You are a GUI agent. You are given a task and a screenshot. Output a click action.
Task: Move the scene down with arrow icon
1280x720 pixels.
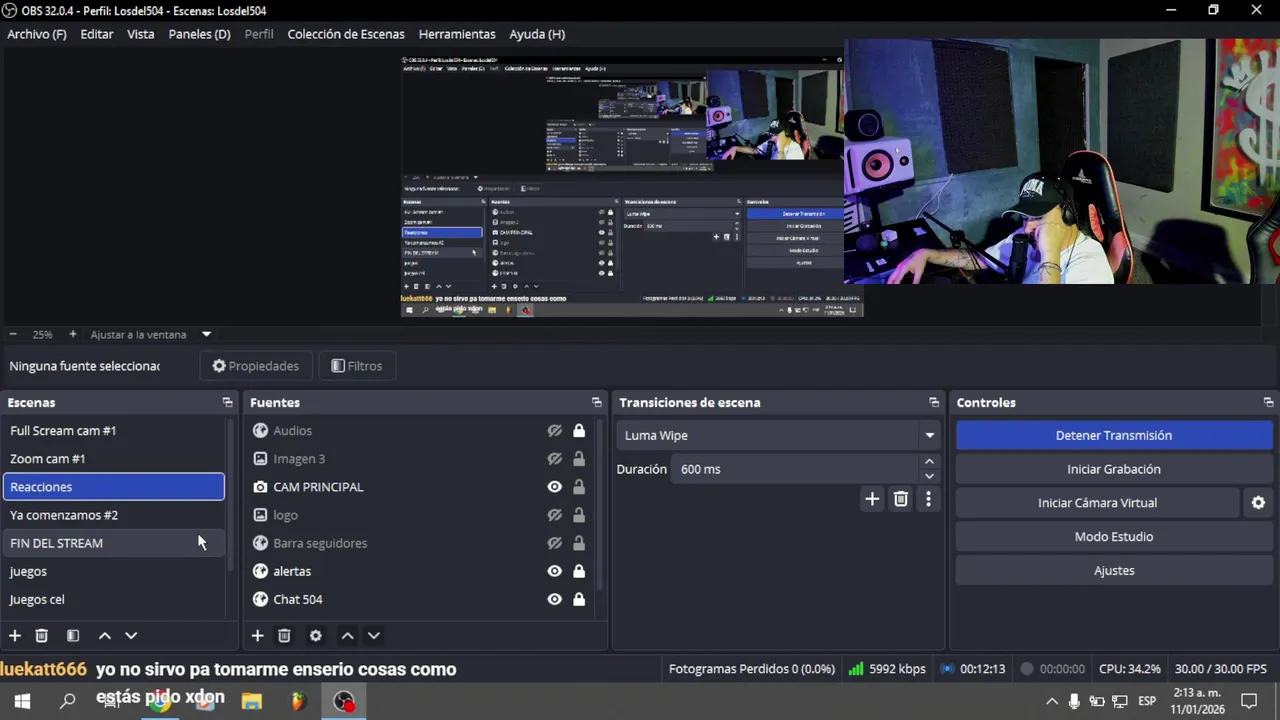(x=131, y=636)
